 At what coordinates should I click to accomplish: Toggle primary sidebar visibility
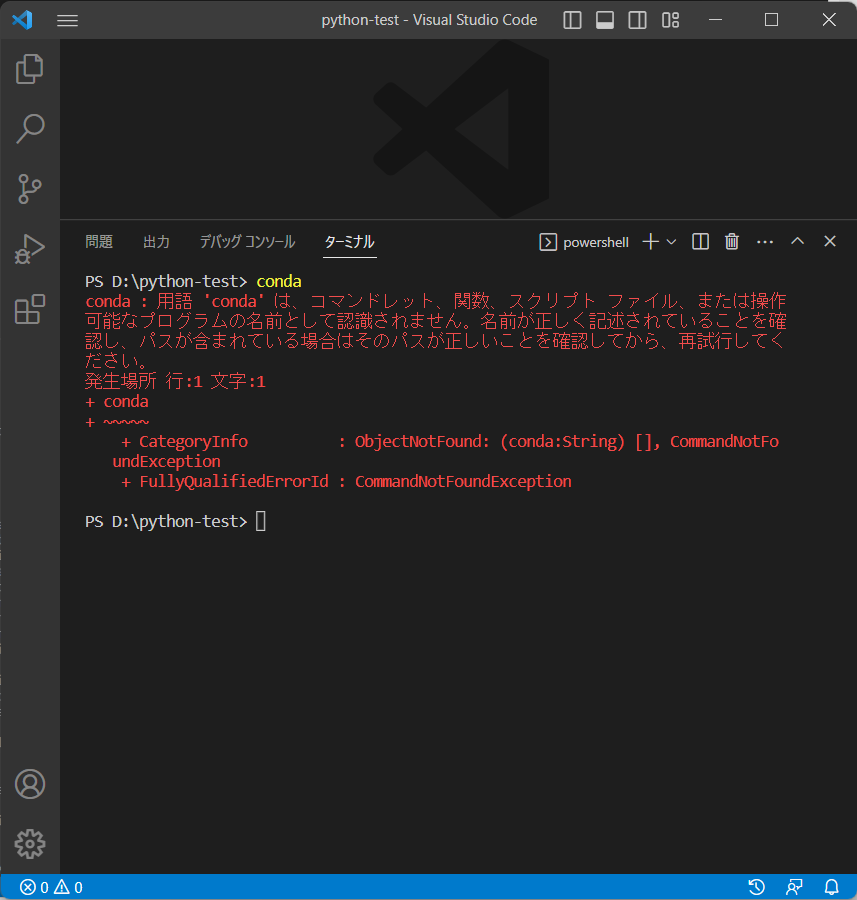(x=572, y=19)
